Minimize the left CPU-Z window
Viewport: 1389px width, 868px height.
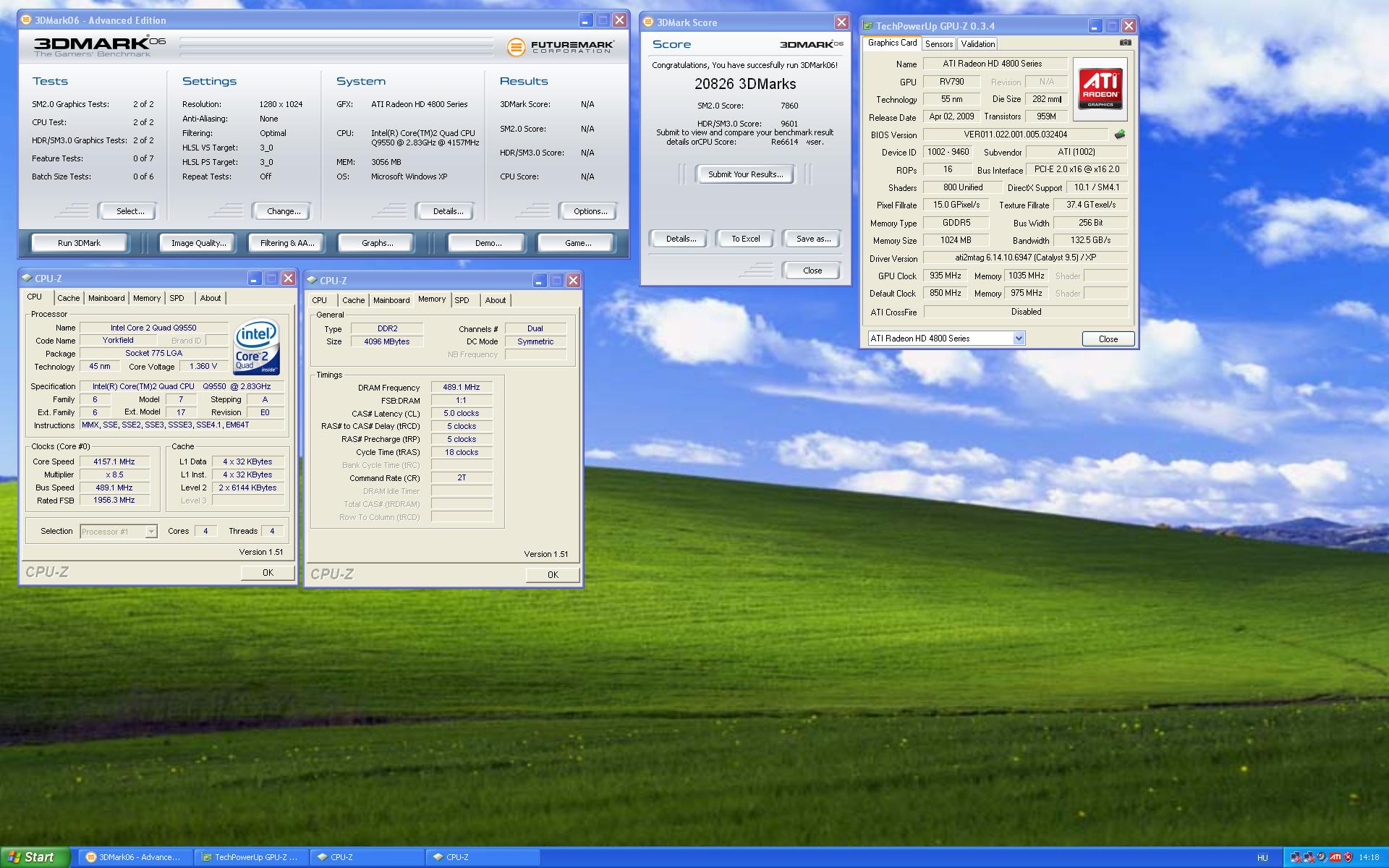tap(255, 278)
